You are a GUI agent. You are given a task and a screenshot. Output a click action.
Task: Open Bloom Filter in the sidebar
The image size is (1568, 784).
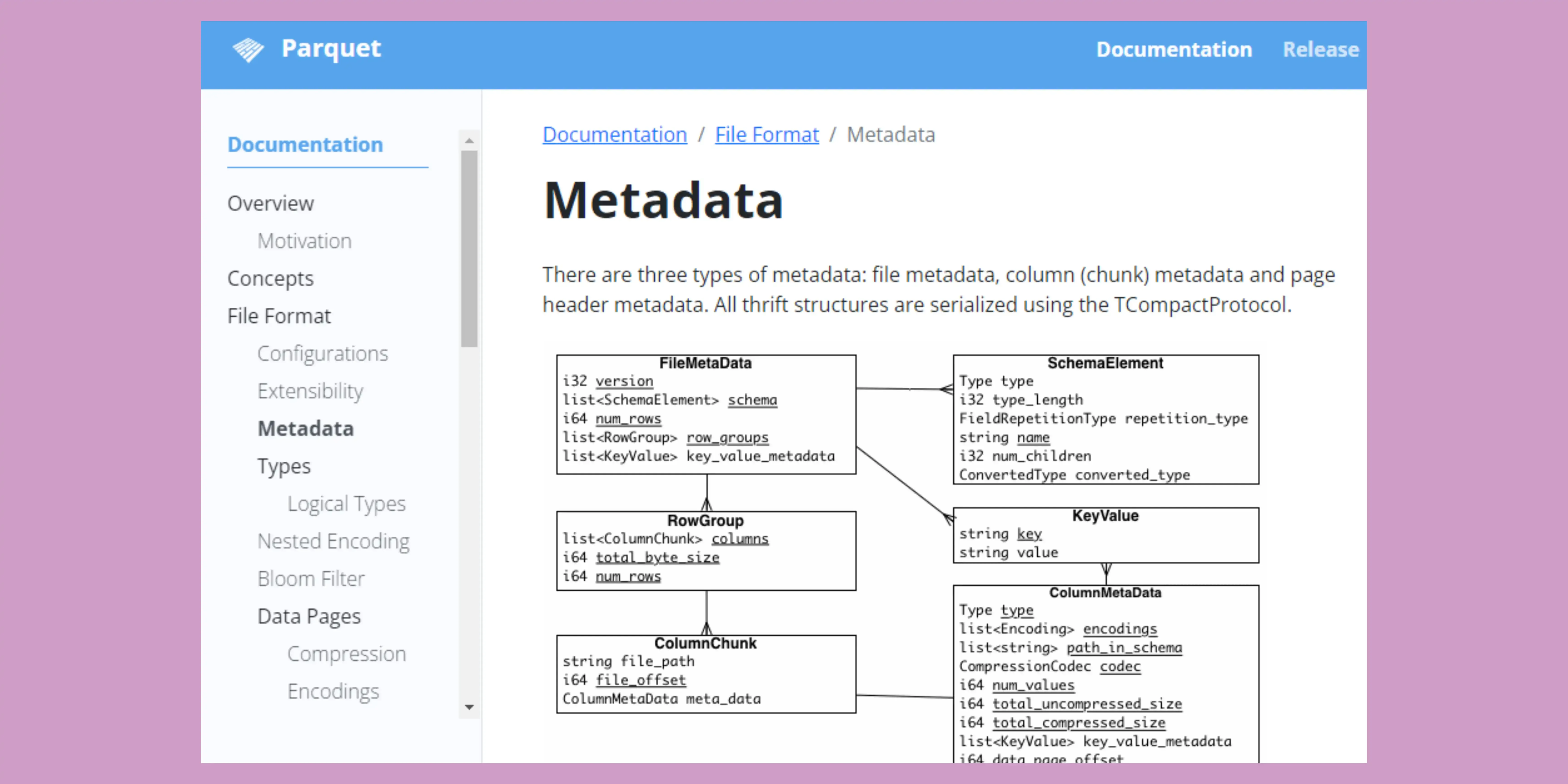(x=311, y=579)
